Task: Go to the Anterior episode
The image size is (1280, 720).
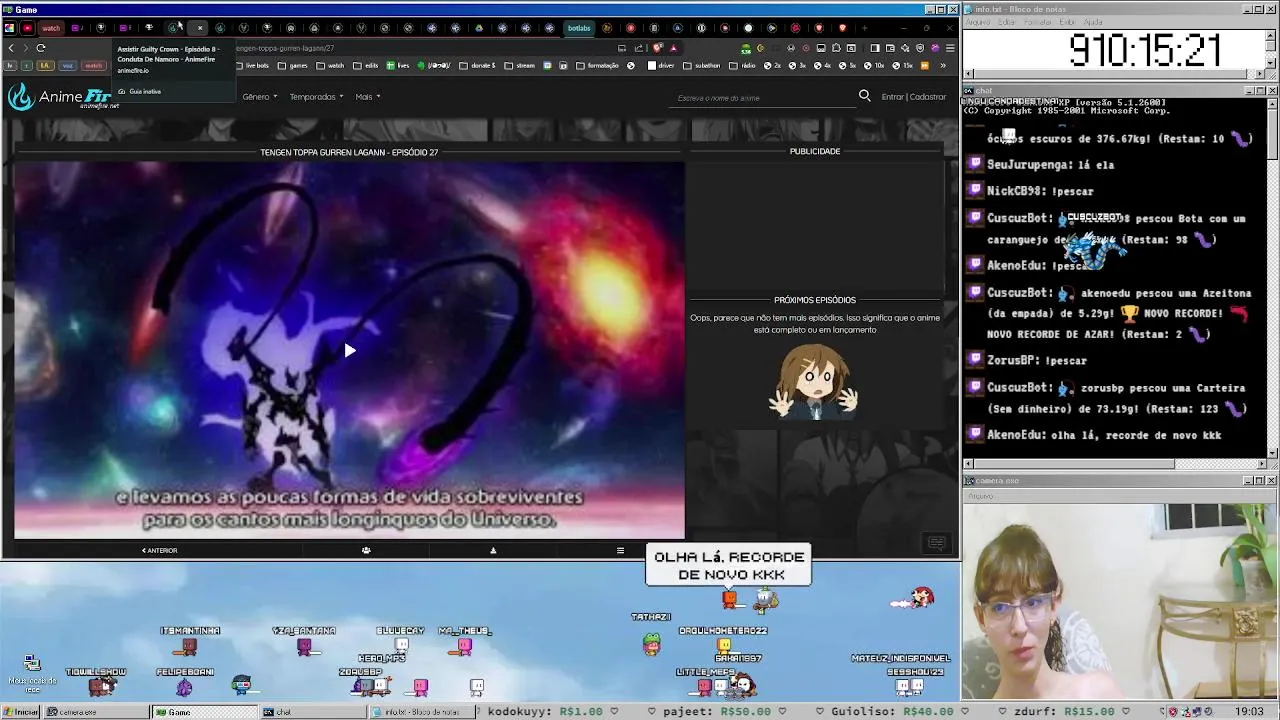Action: 159,550
